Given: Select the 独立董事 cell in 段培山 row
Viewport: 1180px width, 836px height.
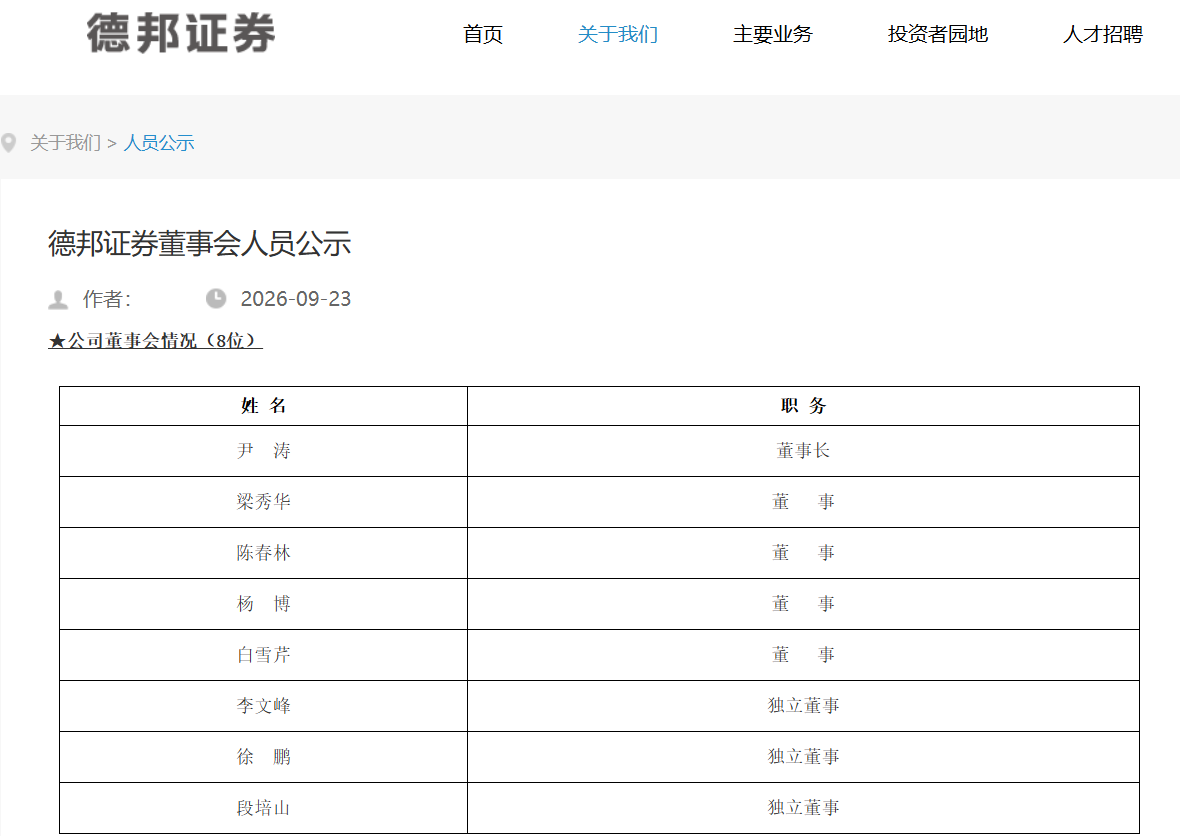Looking at the screenshot, I should [x=803, y=808].
